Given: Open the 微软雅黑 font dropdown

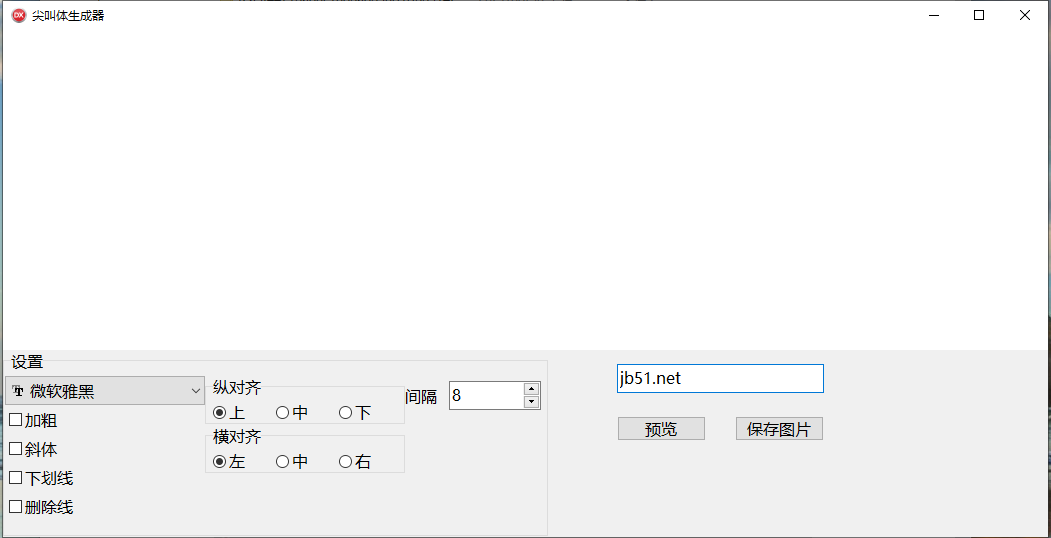Looking at the screenshot, I should (105, 391).
